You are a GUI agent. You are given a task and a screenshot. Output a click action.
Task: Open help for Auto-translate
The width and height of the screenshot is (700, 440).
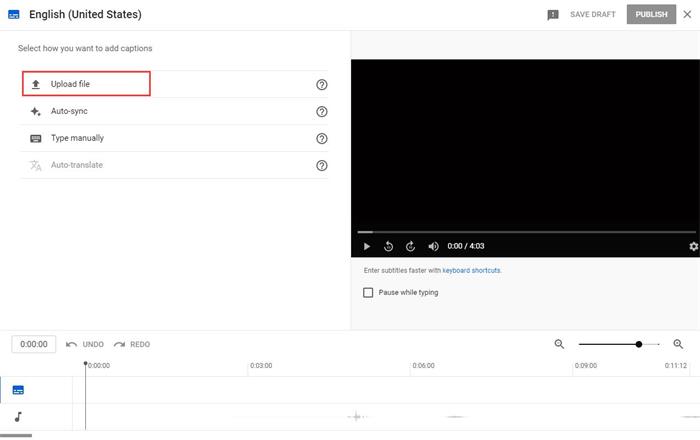tap(321, 166)
